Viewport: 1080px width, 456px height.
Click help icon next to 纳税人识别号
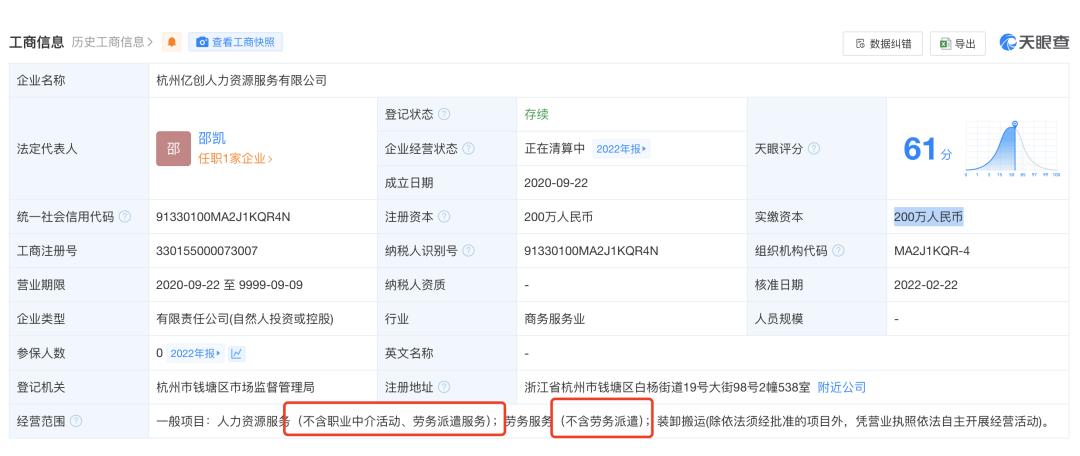pos(468,251)
